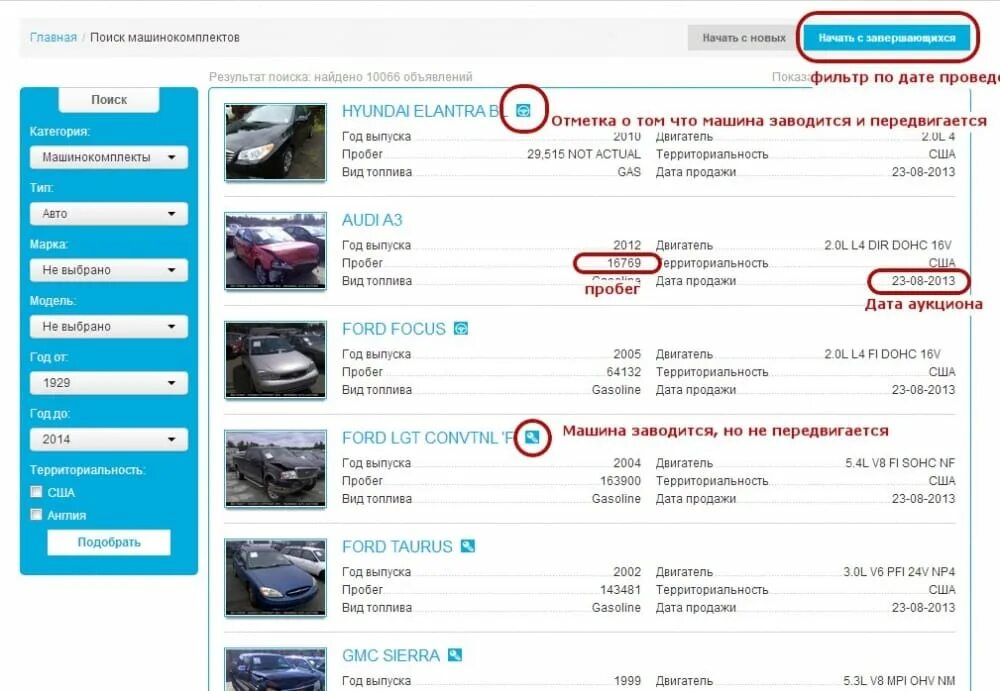The height and width of the screenshot is (691, 1000).
Task: Click the Ford Taurus mileage 143481
Action: pos(620,590)
